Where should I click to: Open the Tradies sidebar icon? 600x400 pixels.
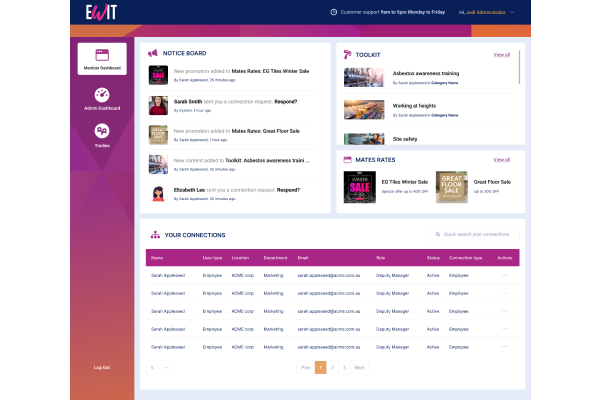[x=102, y=131]
